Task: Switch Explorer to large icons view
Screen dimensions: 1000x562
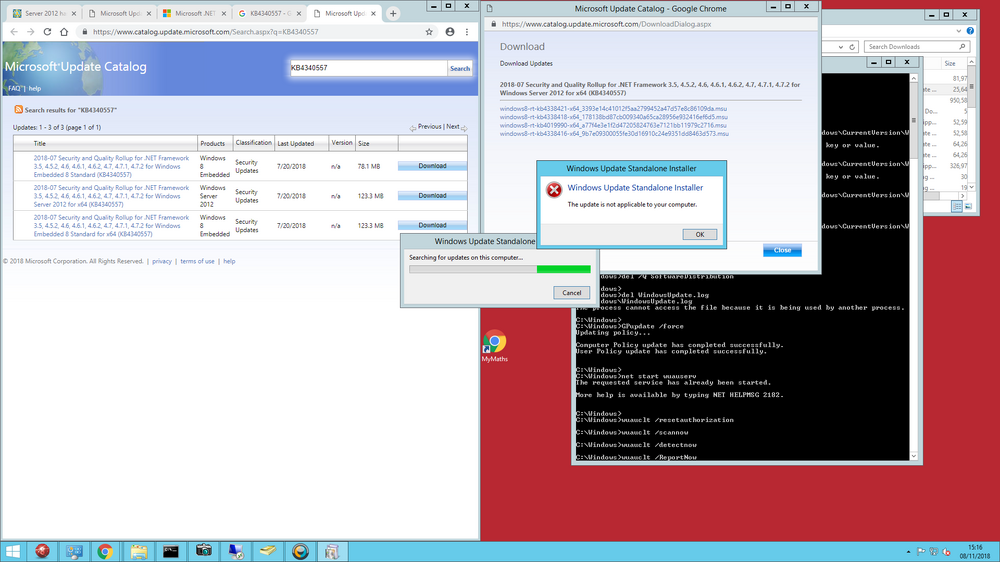Action: pos(968,206)
